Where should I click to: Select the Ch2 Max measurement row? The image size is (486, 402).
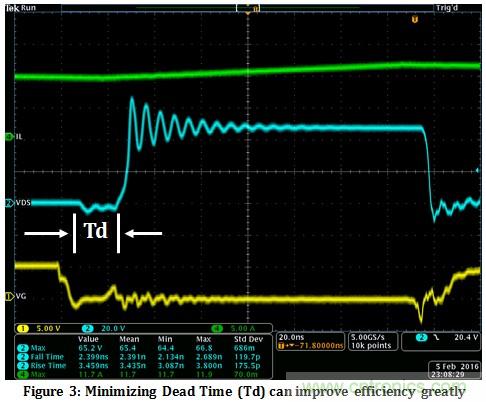[143, 348]
